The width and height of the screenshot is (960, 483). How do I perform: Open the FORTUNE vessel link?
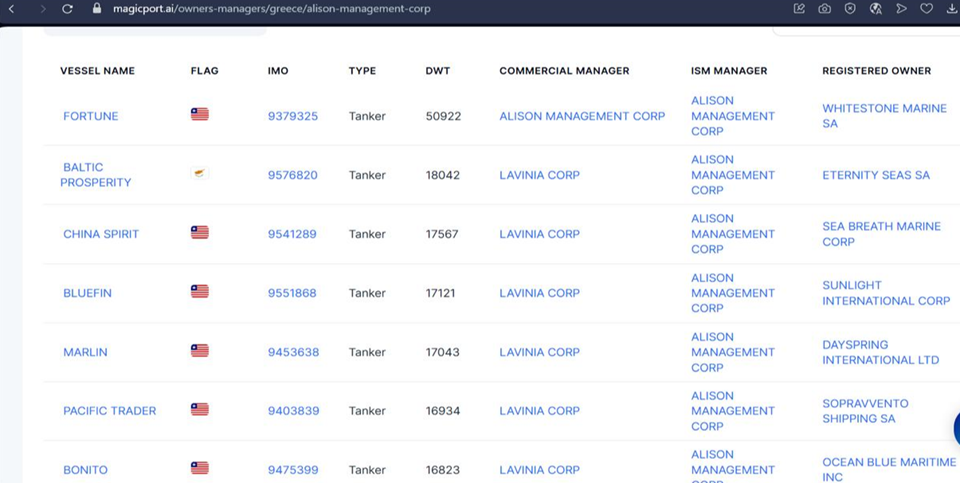pos(91,116)
